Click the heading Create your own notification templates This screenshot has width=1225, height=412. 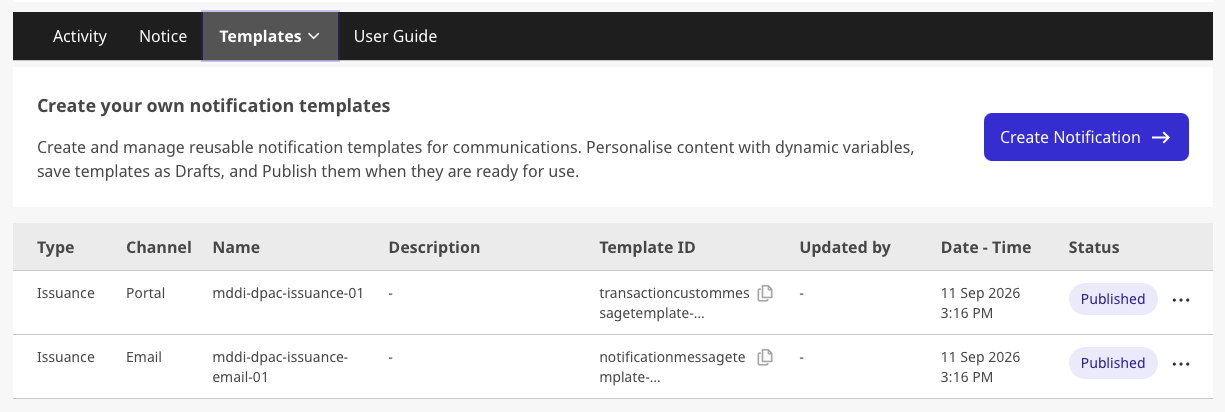pos(213,105)
